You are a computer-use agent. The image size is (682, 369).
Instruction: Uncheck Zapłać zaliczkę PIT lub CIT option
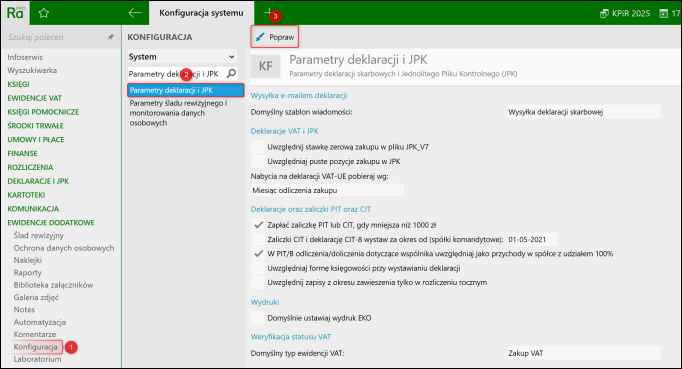click(x=258, y=225)
